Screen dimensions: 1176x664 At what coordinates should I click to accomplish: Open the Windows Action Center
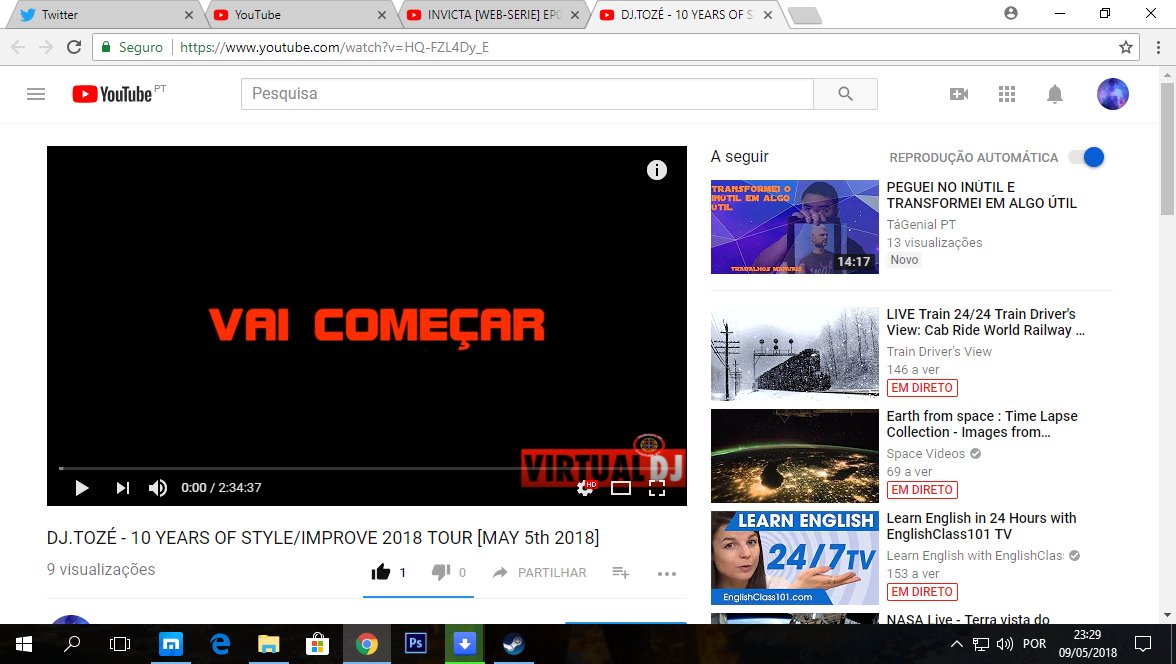click(x=1142, y=644)
